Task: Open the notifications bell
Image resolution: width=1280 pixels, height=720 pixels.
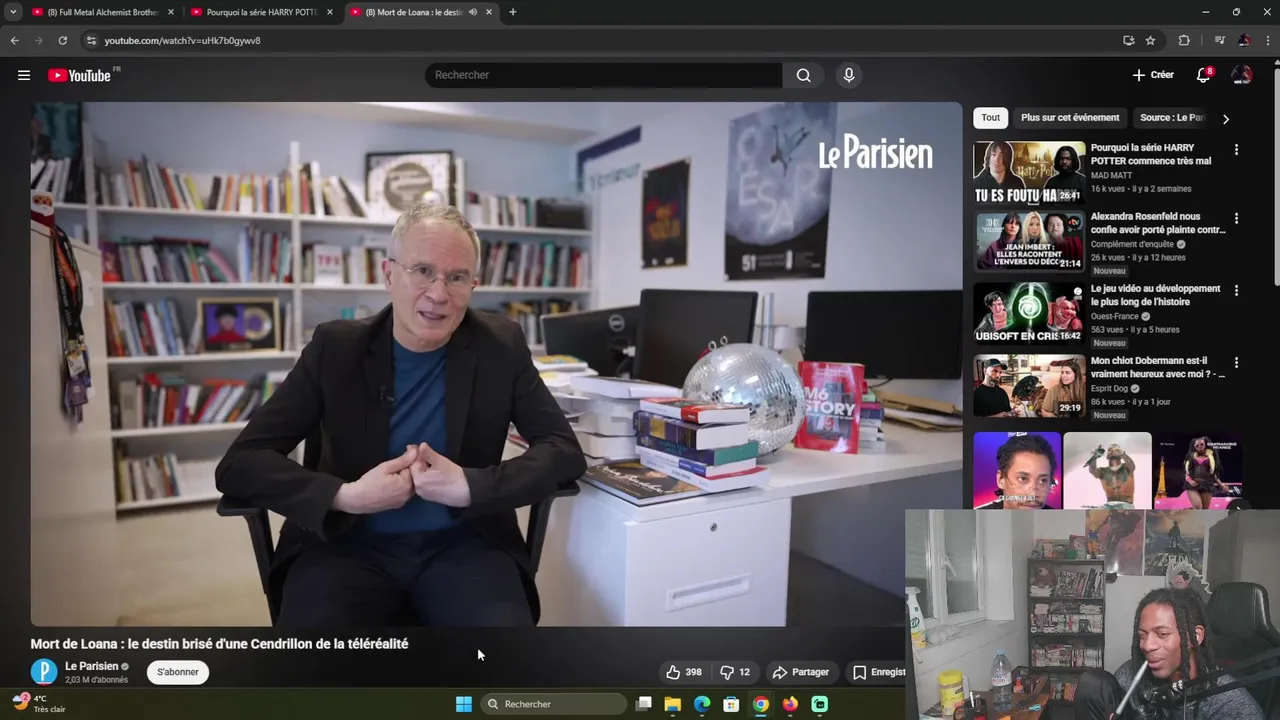Action: [1204, 75]
